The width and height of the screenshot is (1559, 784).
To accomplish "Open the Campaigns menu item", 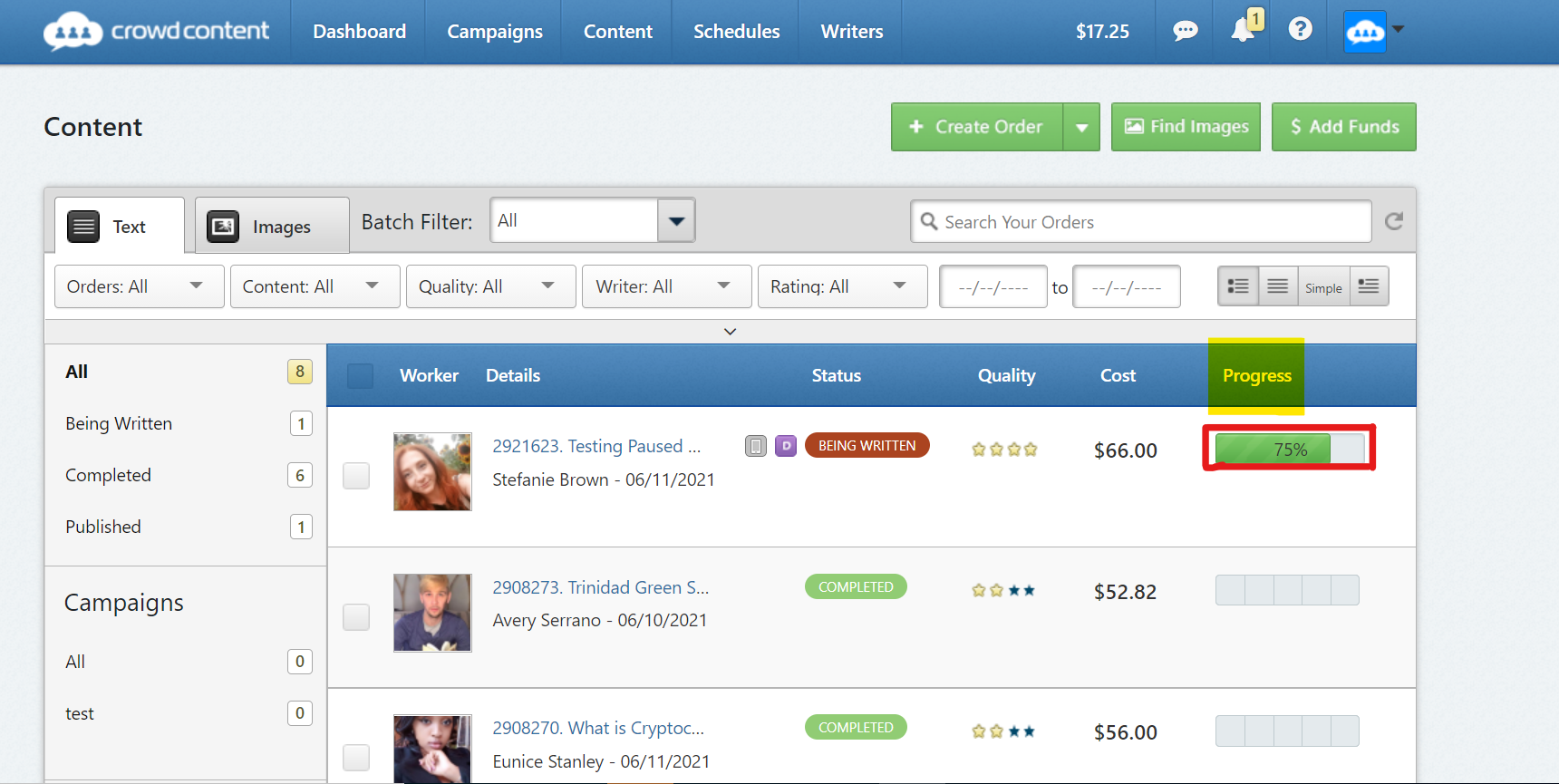I will 495,32.
